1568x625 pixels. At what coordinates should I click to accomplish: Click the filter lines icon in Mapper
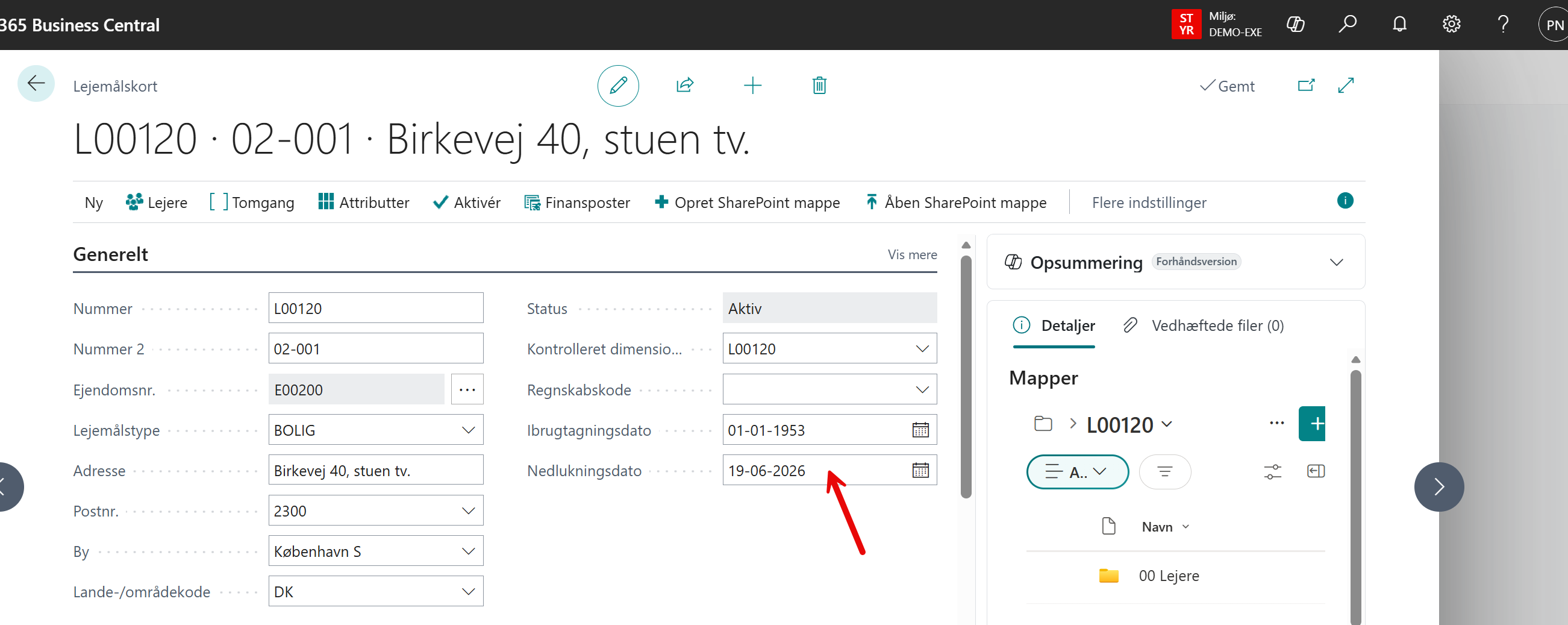1164,471
